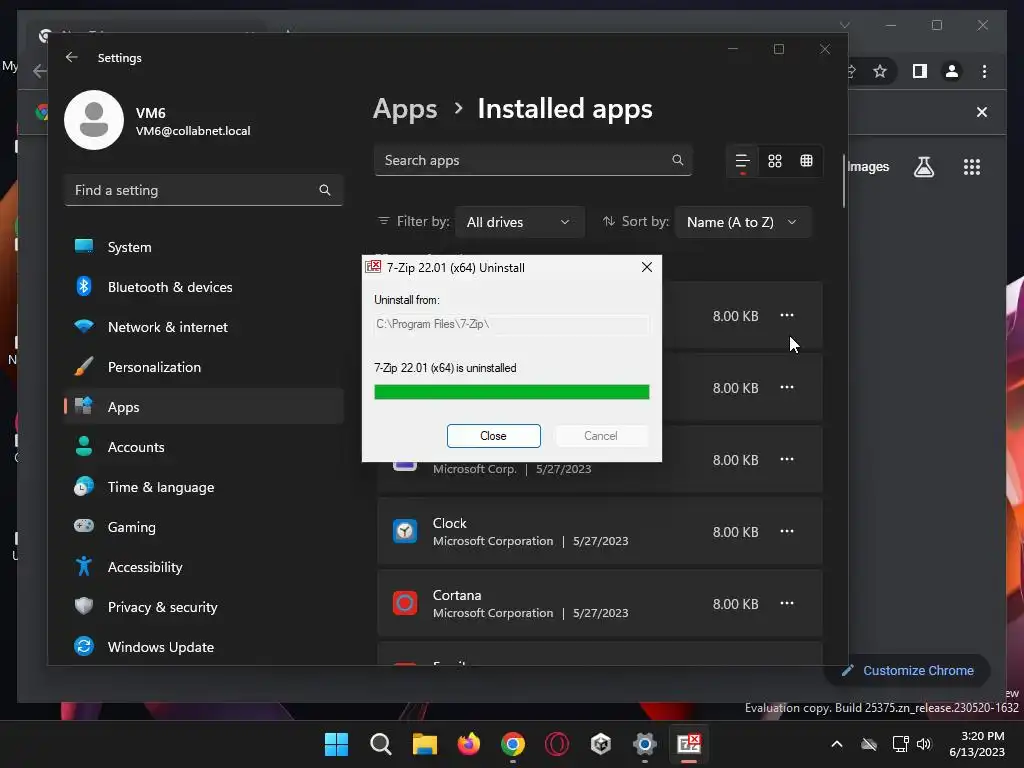The width and height of the screenshot is (1024, 768).
Task: Open Firefox from taskbar
Action: click(468, 744)
